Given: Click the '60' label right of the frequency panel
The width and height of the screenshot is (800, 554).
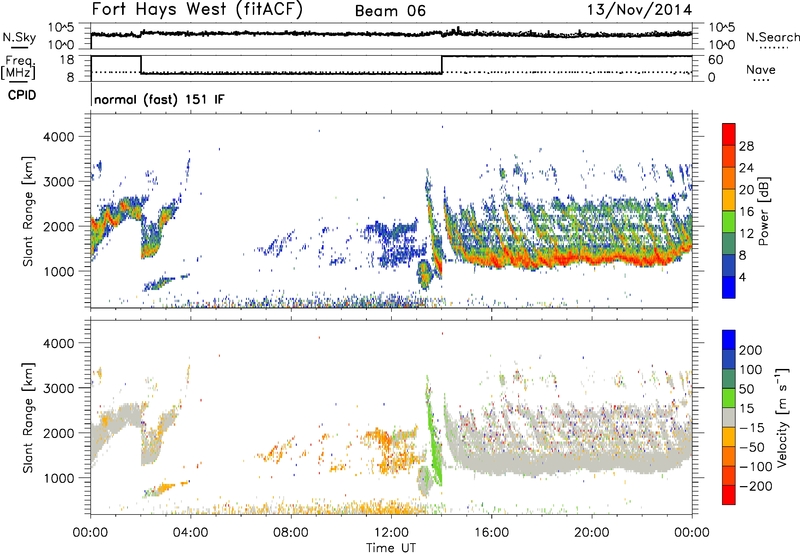Looking at the screenshot, I should [x=715, y=60].
